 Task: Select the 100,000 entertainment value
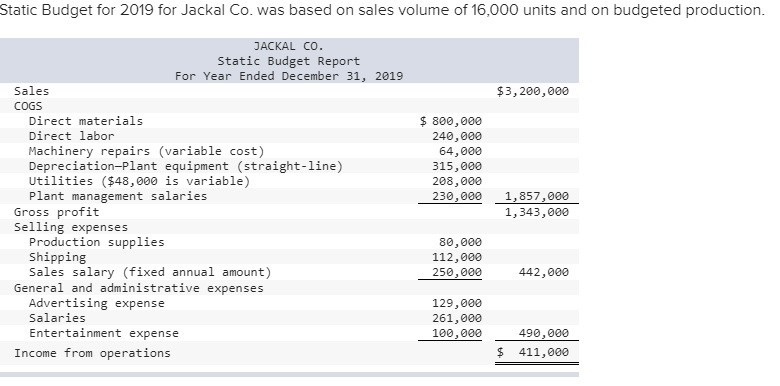point(457,333)
